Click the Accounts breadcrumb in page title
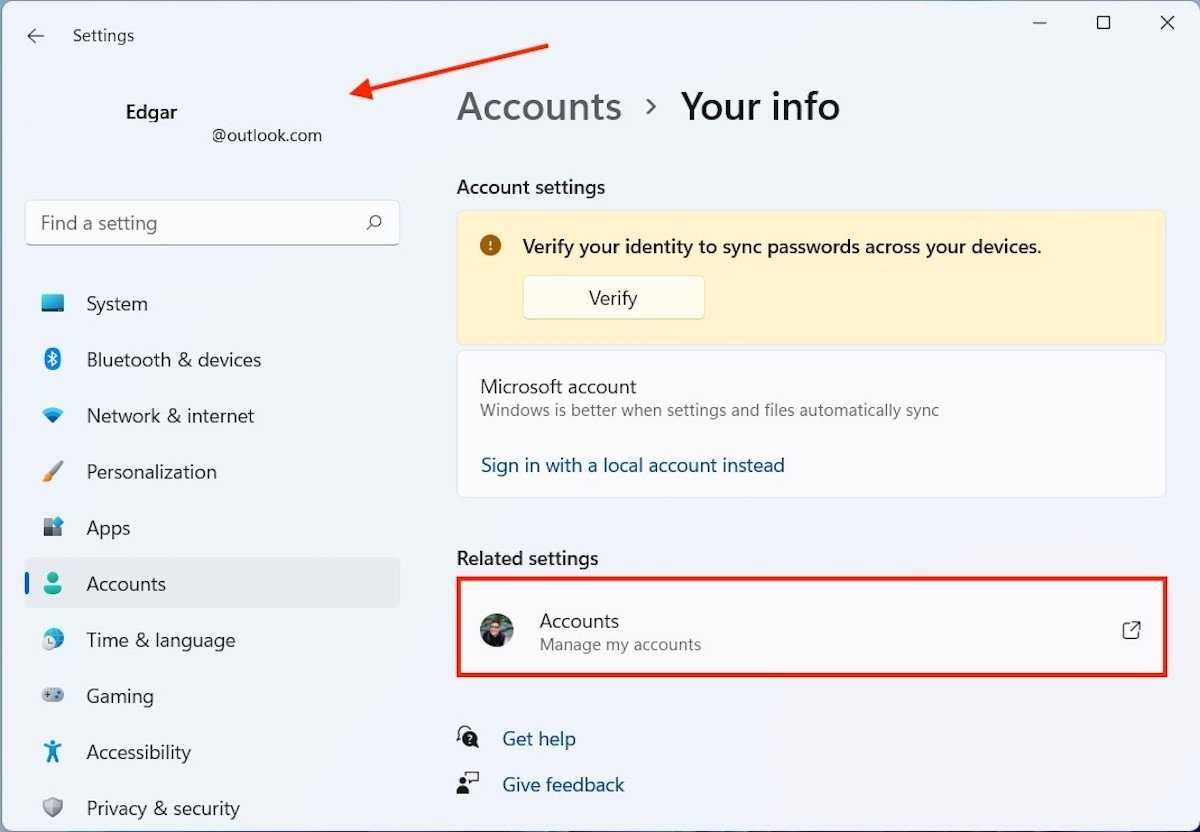 click(x=539, y=107)
